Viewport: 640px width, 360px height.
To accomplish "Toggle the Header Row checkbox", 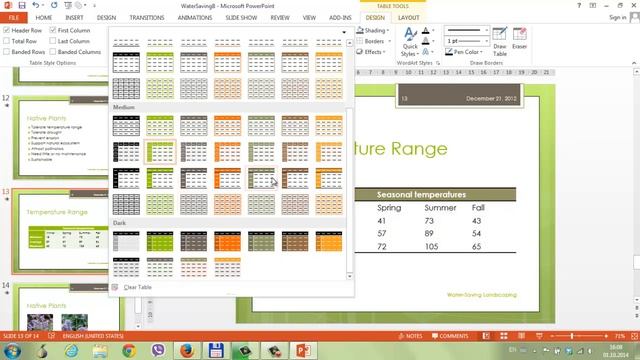I will pos(6,30).
